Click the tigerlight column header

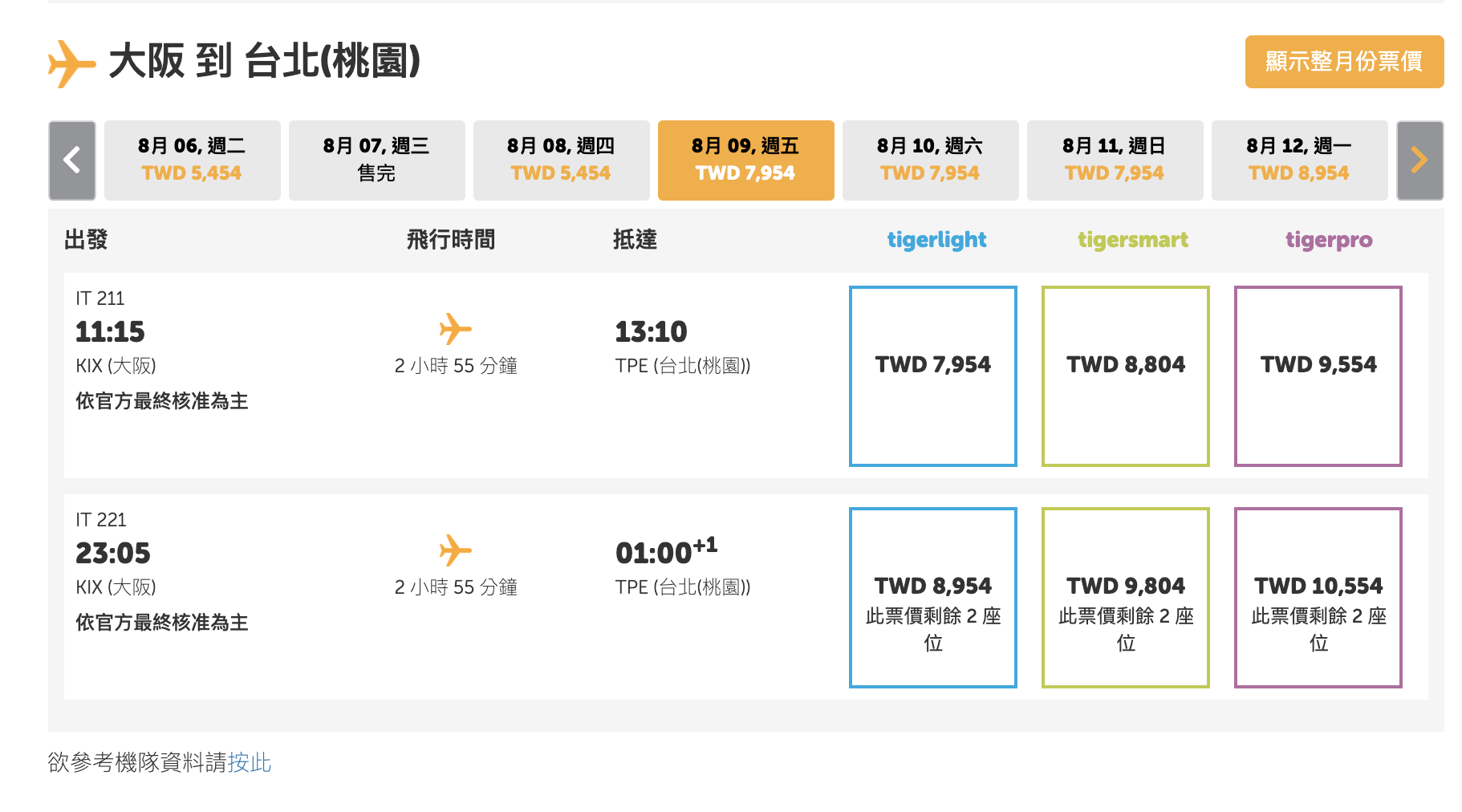click(x=936, y=240)
